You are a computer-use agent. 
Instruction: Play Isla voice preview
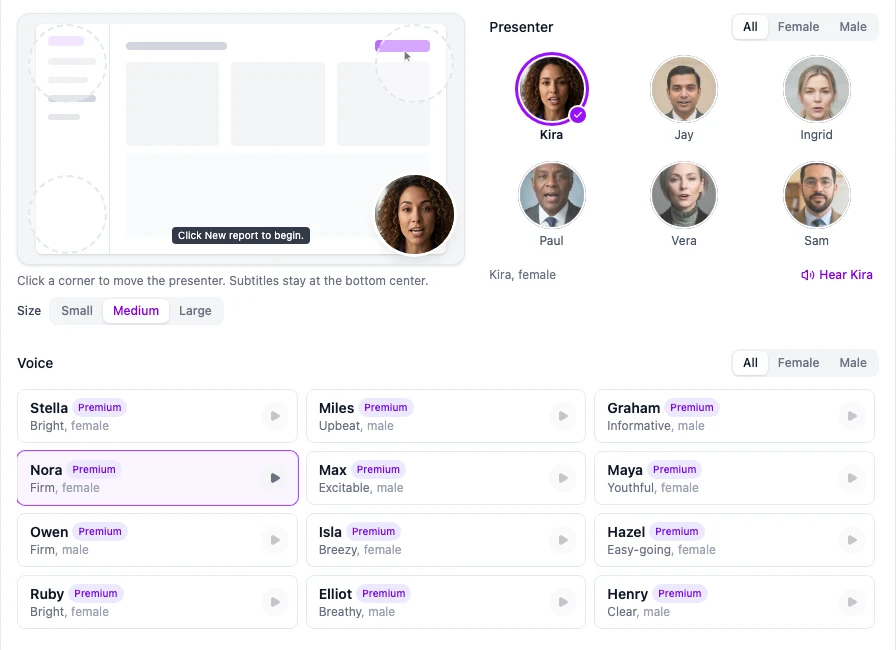tap(563, 540)
